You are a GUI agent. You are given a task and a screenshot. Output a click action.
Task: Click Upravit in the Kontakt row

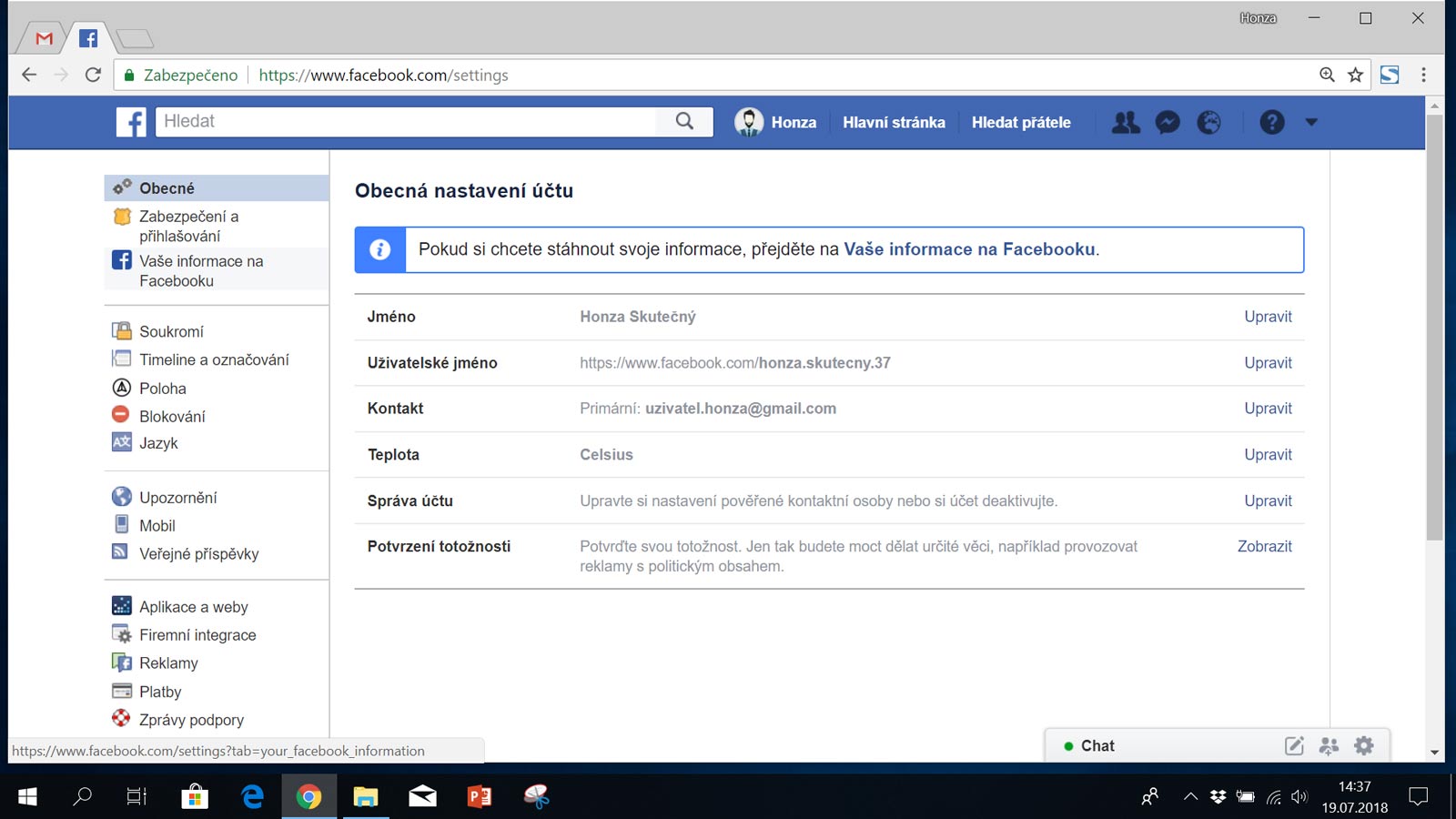pos(1268,409)
